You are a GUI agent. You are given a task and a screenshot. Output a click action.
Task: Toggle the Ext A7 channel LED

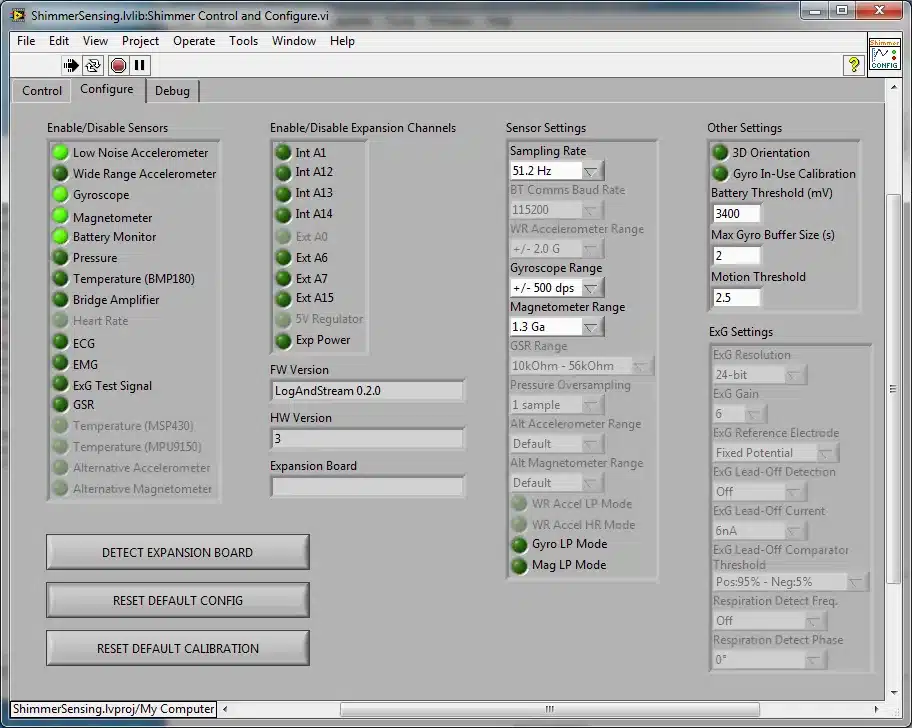pyautogui.click(x=283, y=279)
